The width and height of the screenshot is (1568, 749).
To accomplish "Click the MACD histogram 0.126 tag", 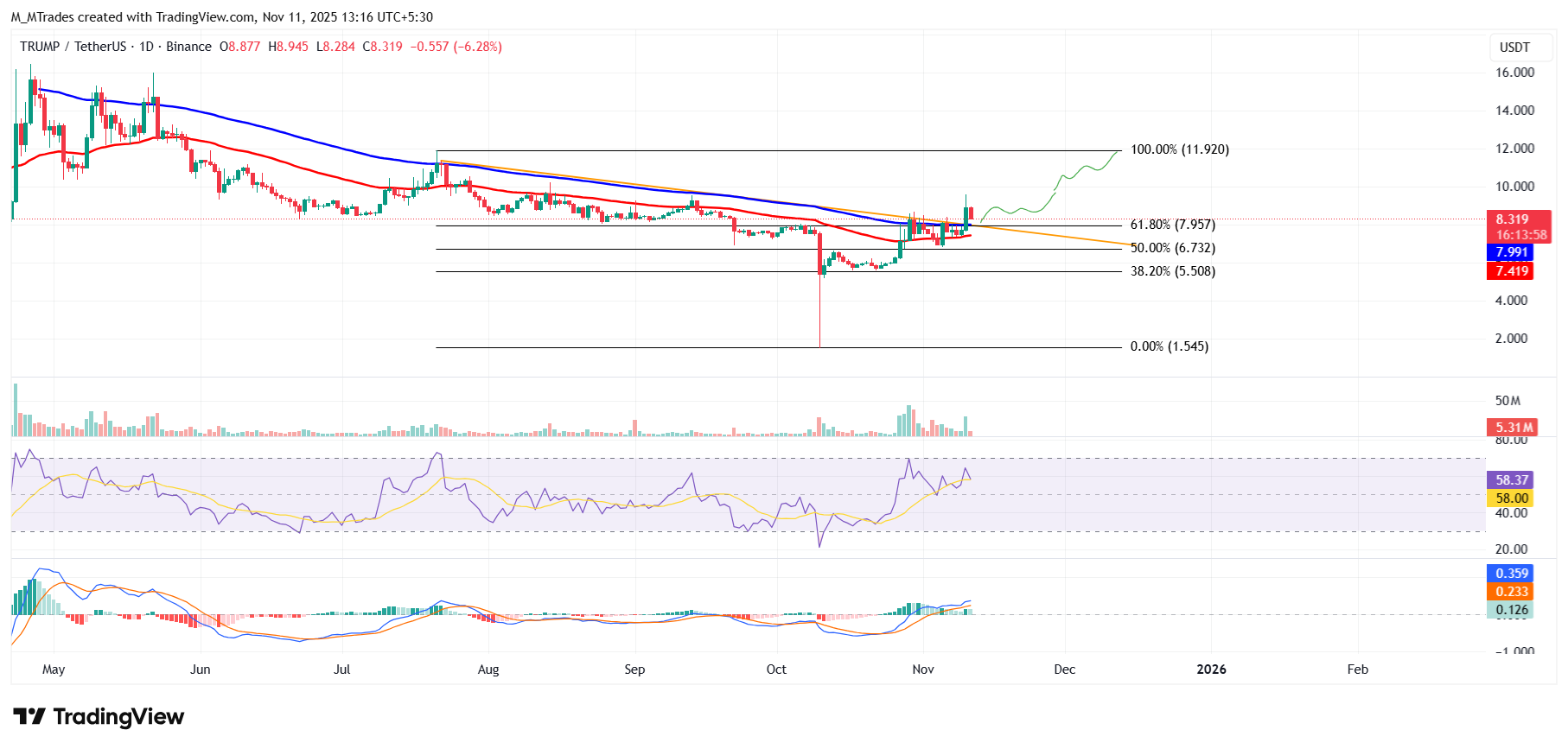I will (1512, 610).
